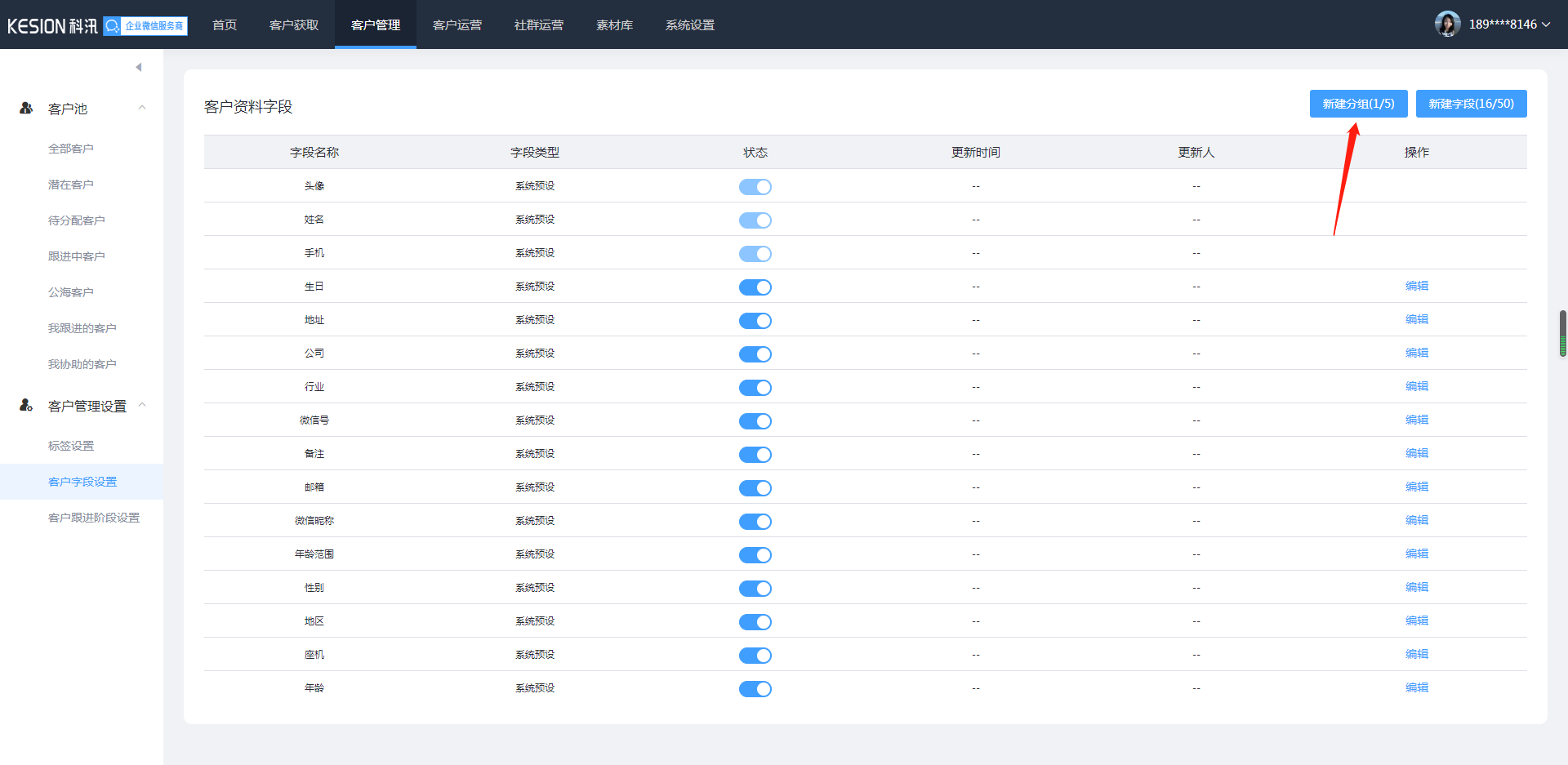Click the 新建字段(16/50) button
1568x765 pixels.
point(1471,104)
